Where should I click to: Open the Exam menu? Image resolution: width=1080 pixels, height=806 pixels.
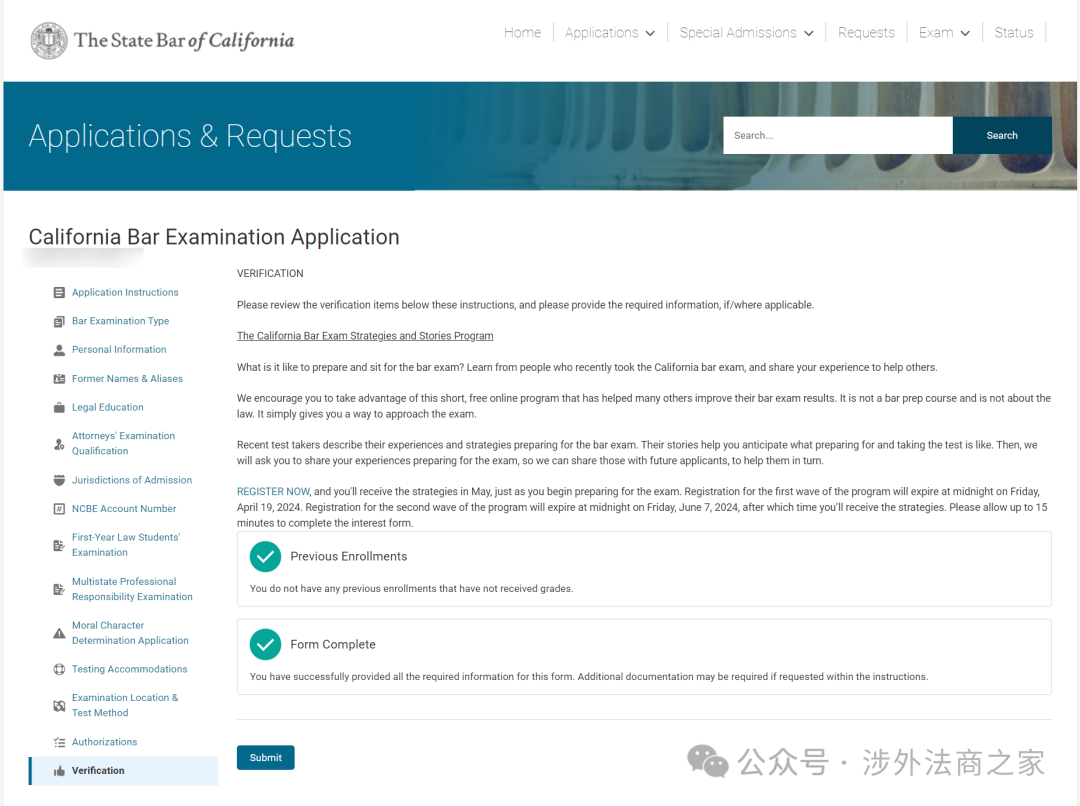944,32
